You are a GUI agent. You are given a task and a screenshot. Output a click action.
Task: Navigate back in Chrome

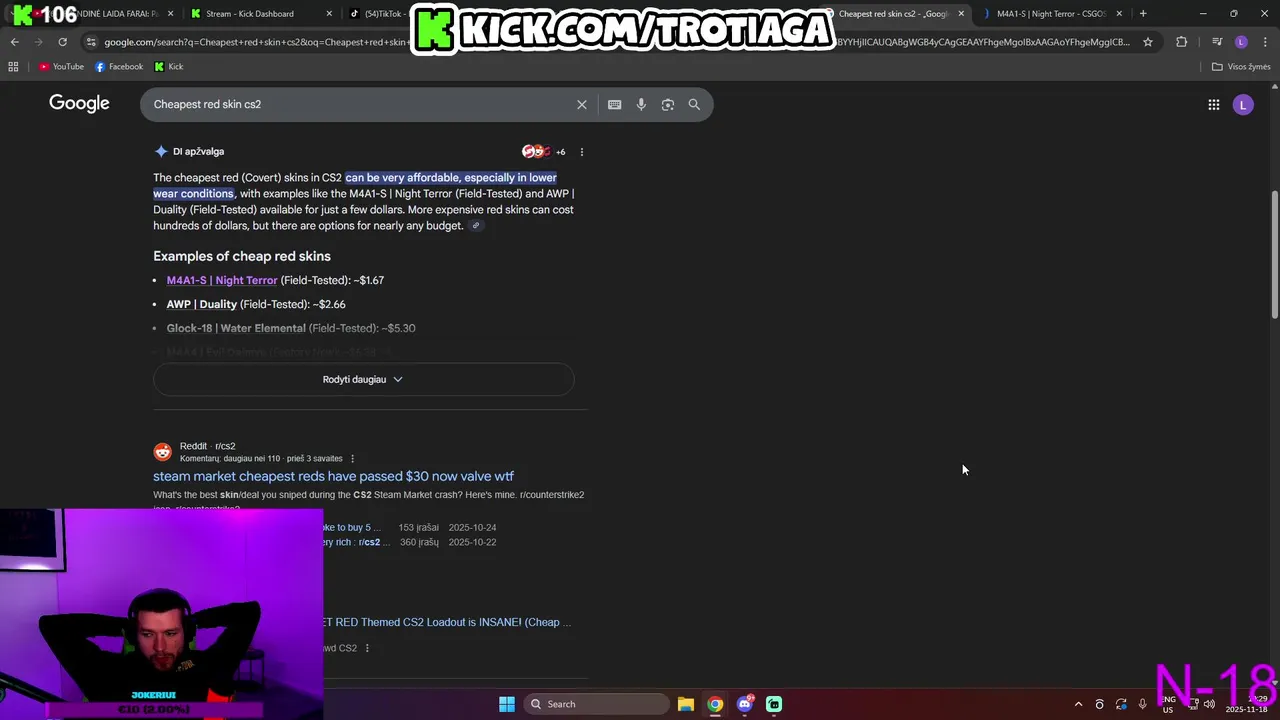coord(14,42)
